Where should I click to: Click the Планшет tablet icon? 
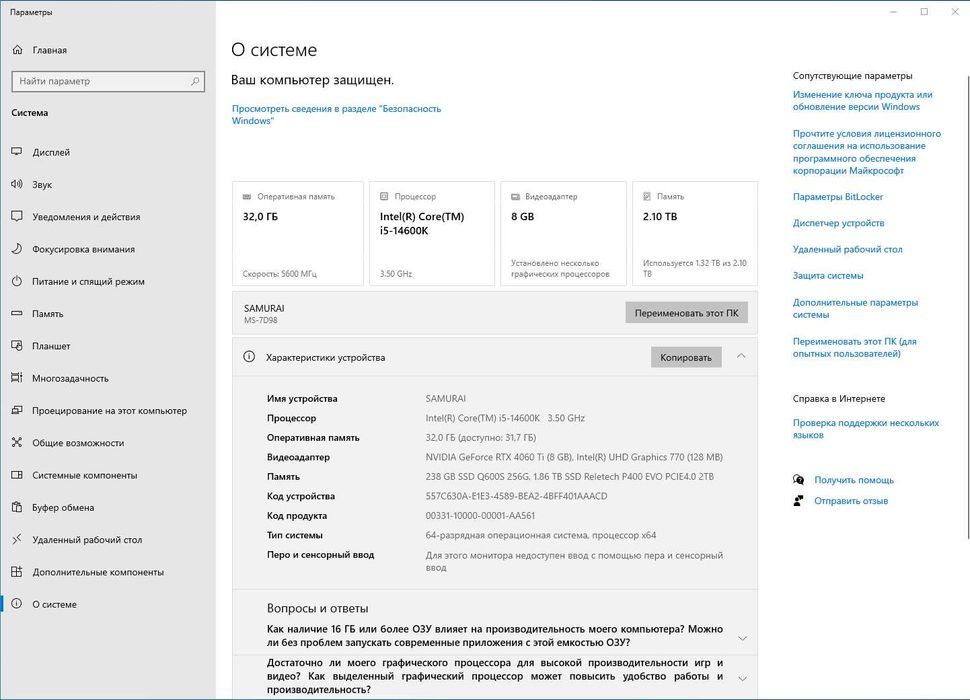pyautogui.click(x=17, y=346)
